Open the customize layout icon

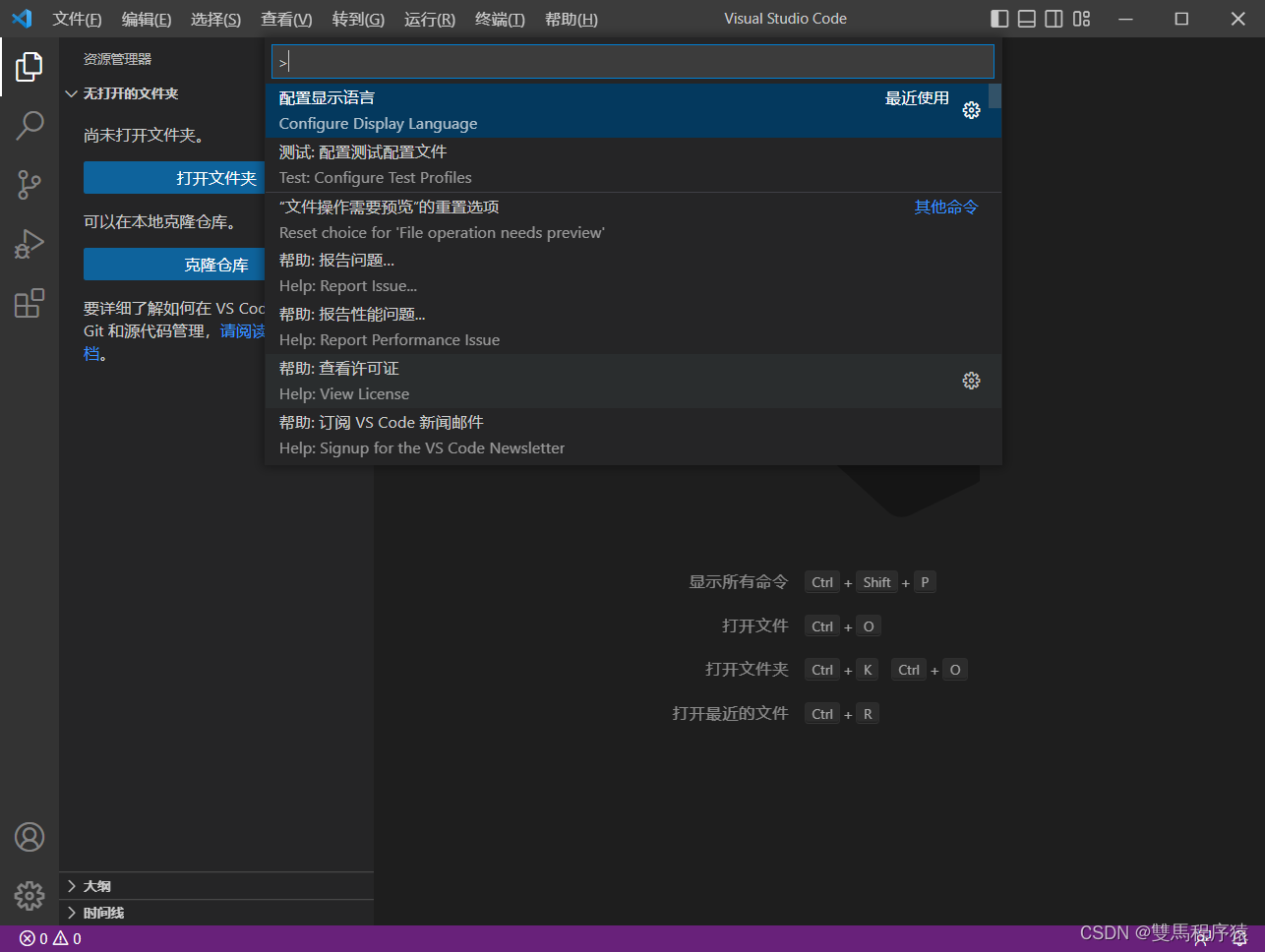1081,19
